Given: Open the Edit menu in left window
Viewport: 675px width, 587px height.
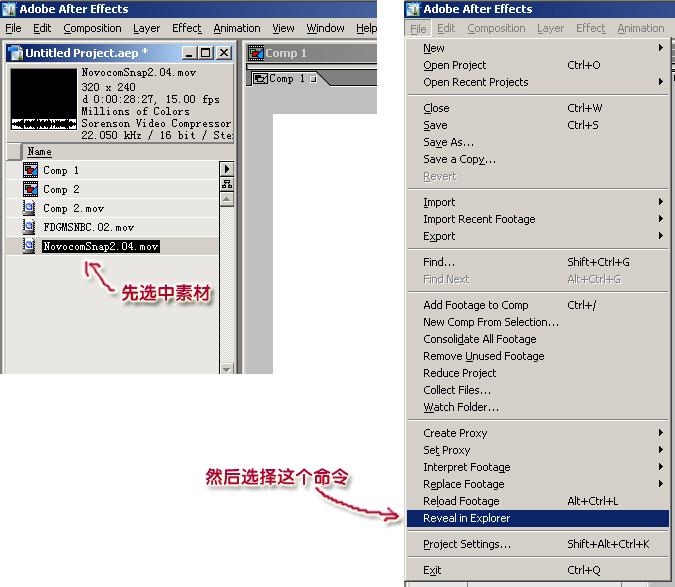Looking at the screenshot, I should (x=42, y=28).
